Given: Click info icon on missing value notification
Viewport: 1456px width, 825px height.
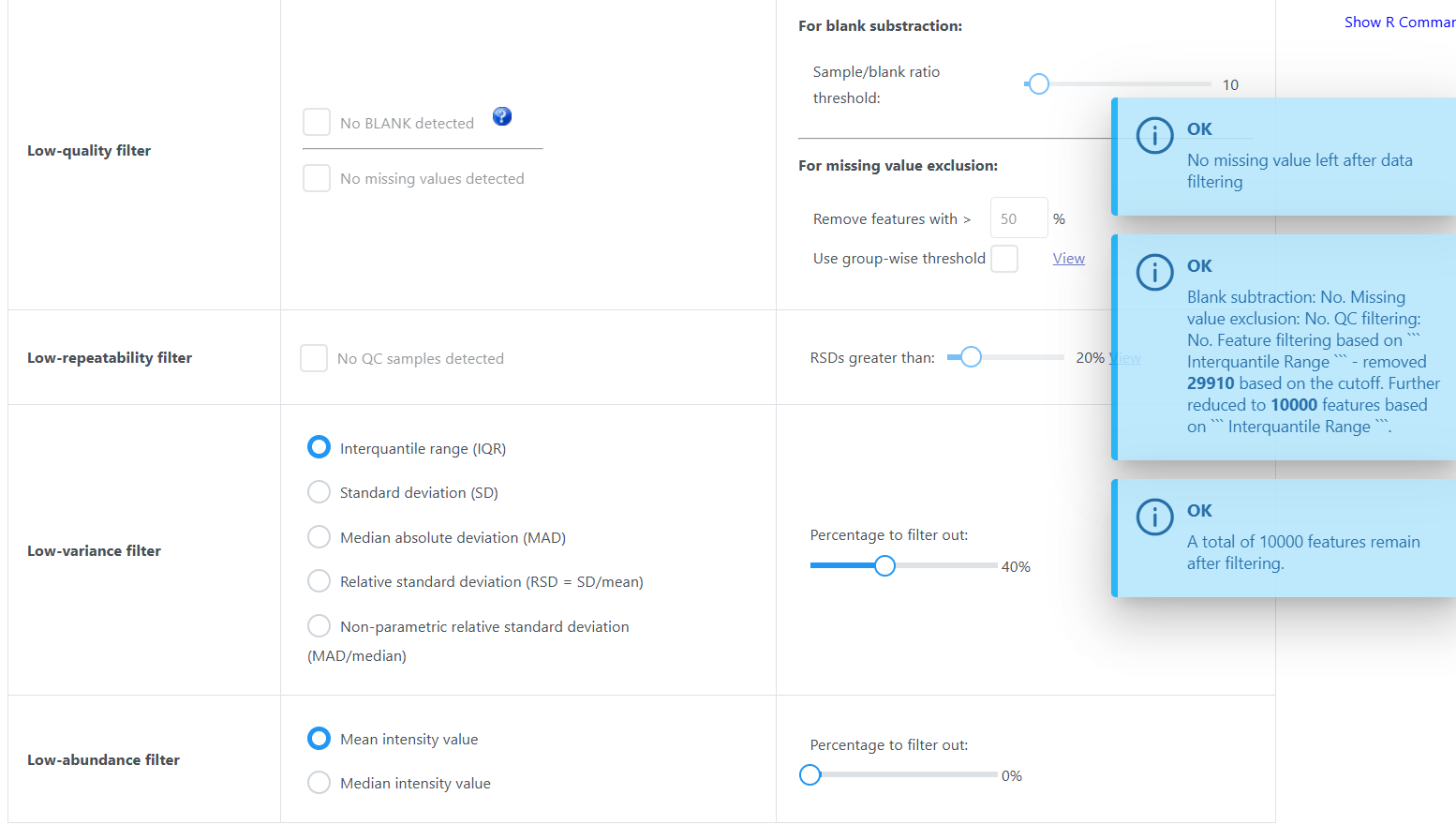Looking at the screenshot, I should point(1154,136).
